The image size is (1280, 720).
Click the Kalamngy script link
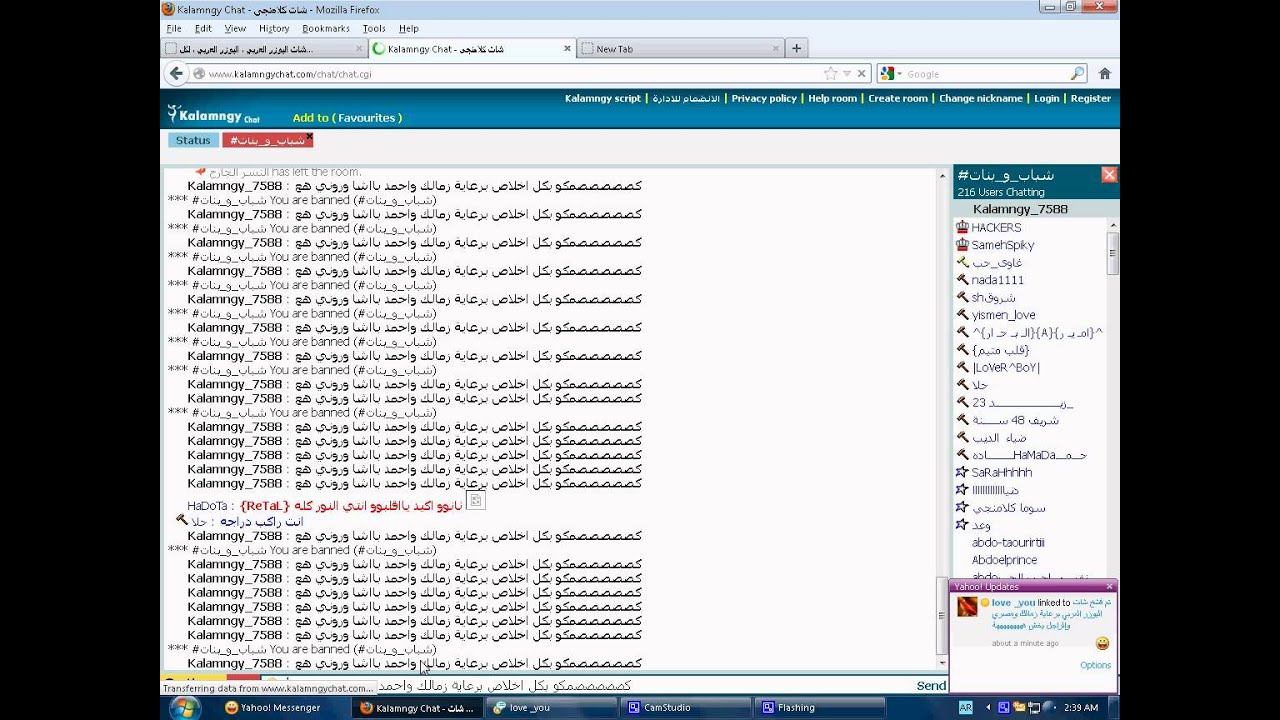tap(603, 98)
